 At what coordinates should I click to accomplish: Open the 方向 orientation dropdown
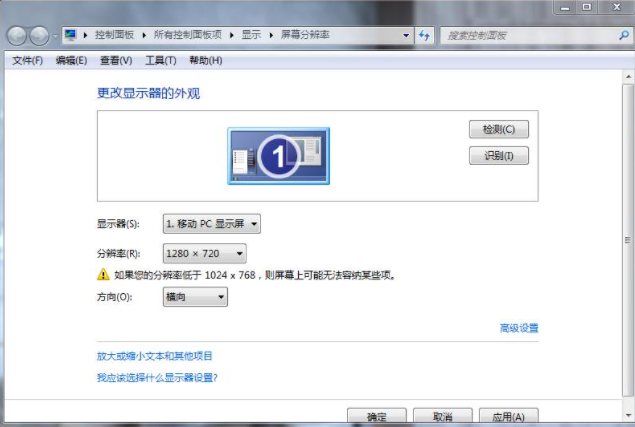click(195, 297)
